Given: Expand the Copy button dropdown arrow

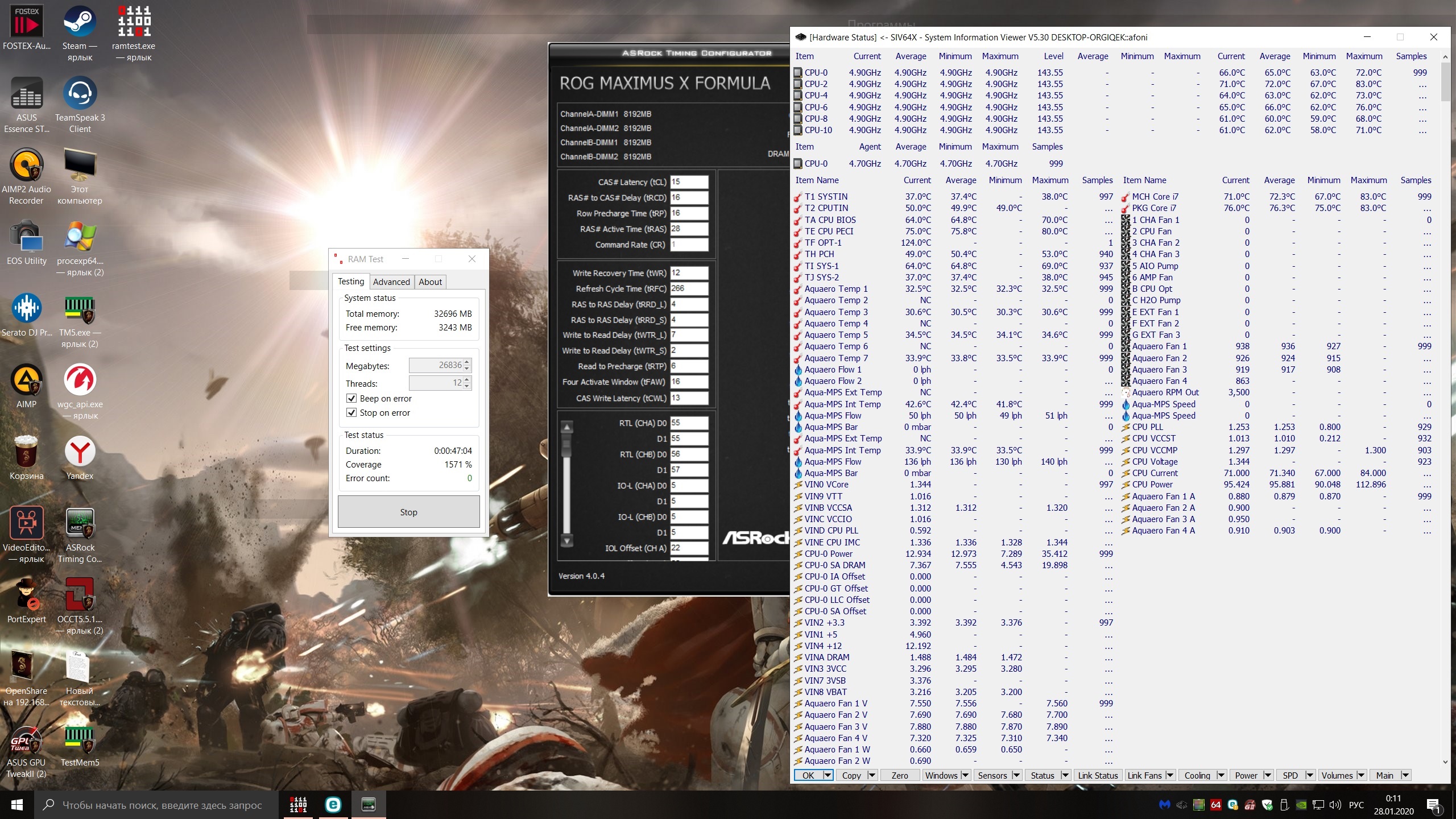Looking at the screenshot, I should click(872, 775).
